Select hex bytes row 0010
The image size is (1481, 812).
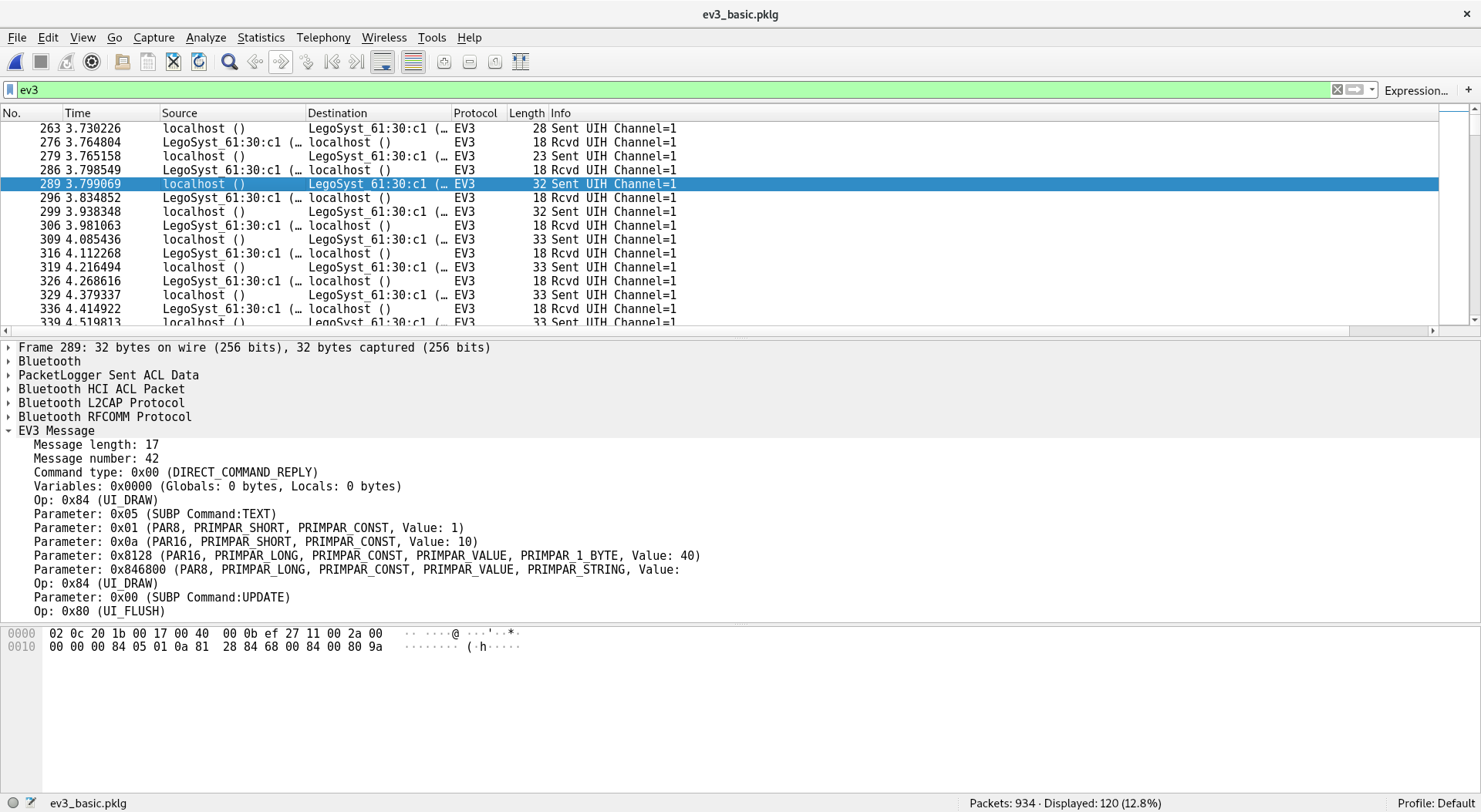pos(215,647)
